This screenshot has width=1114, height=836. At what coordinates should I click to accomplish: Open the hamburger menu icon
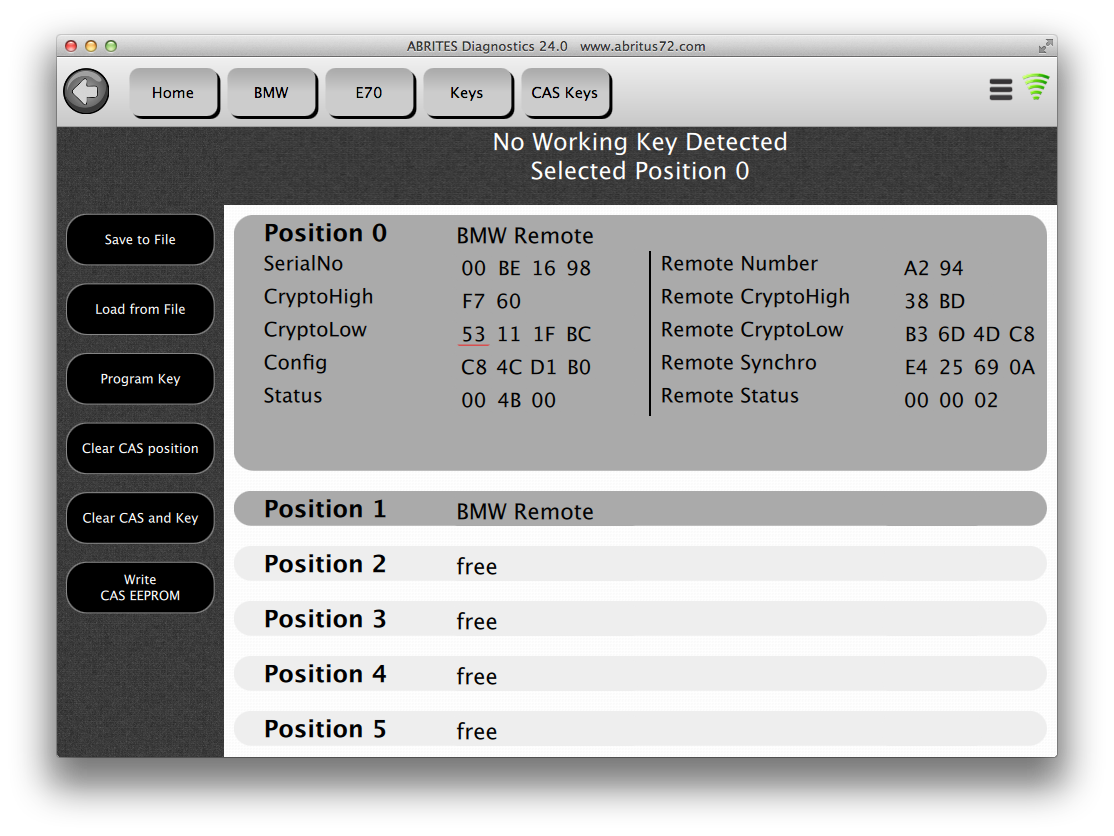[x=1001, y=90]
